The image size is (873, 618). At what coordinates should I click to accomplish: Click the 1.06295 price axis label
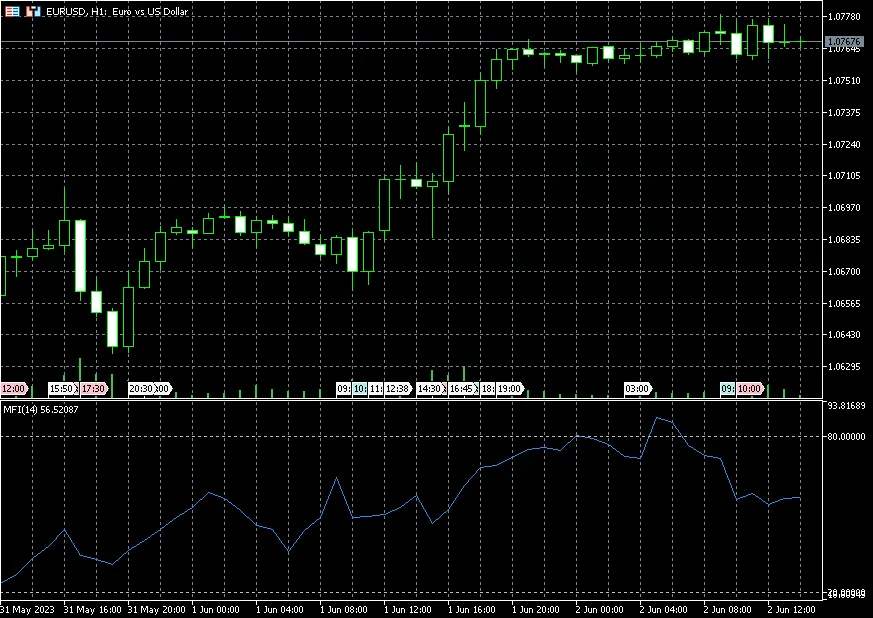click(x=844, y=367)
